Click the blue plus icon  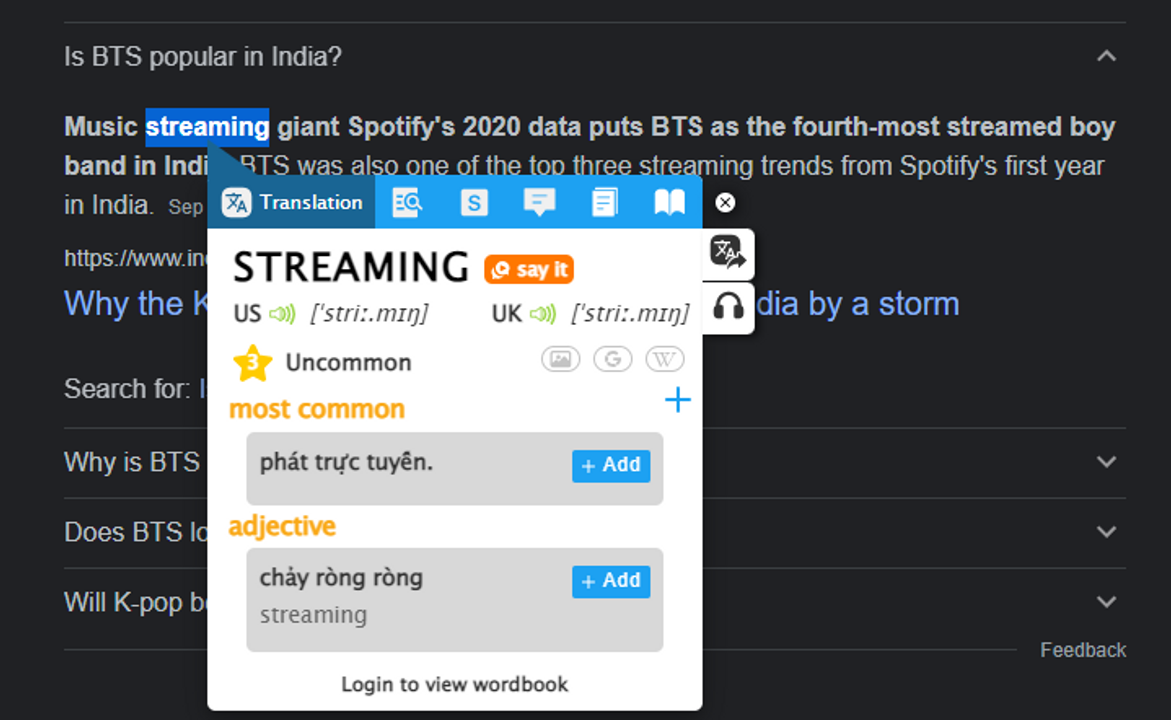678,401
